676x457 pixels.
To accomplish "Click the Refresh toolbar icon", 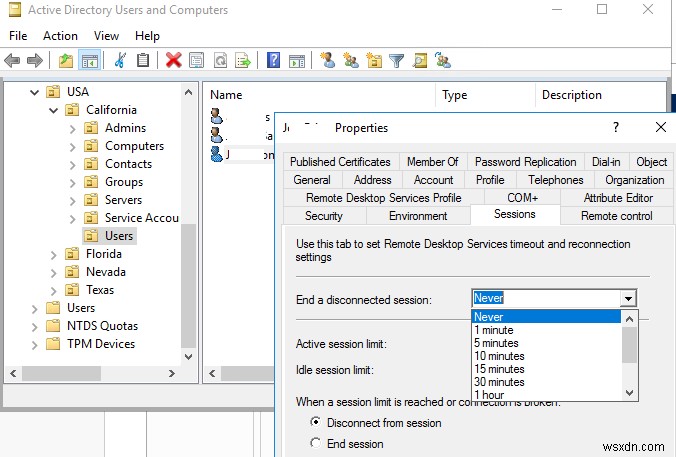I will [220, 60].
